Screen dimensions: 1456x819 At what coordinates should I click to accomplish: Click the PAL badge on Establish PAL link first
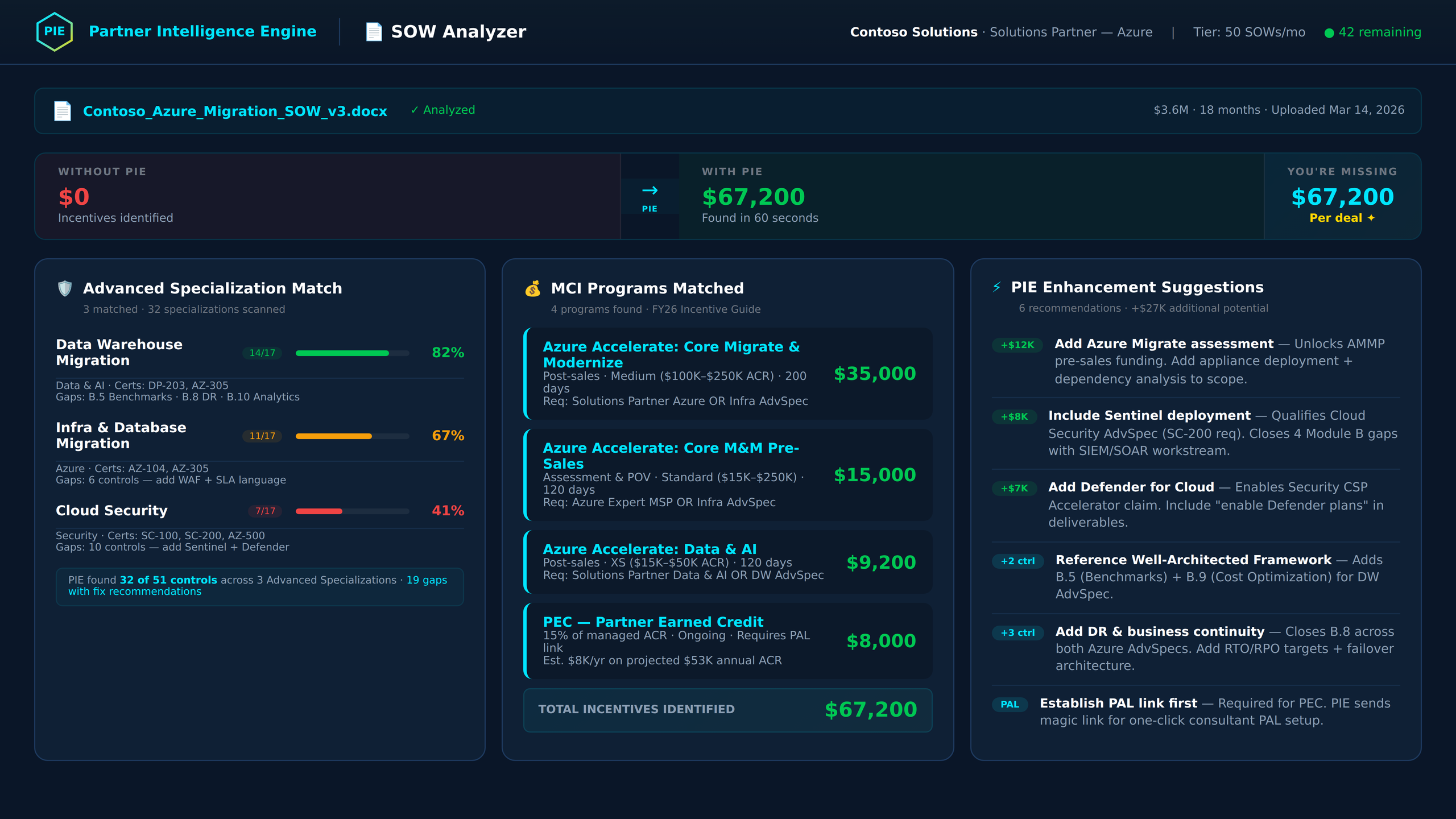1010,704
